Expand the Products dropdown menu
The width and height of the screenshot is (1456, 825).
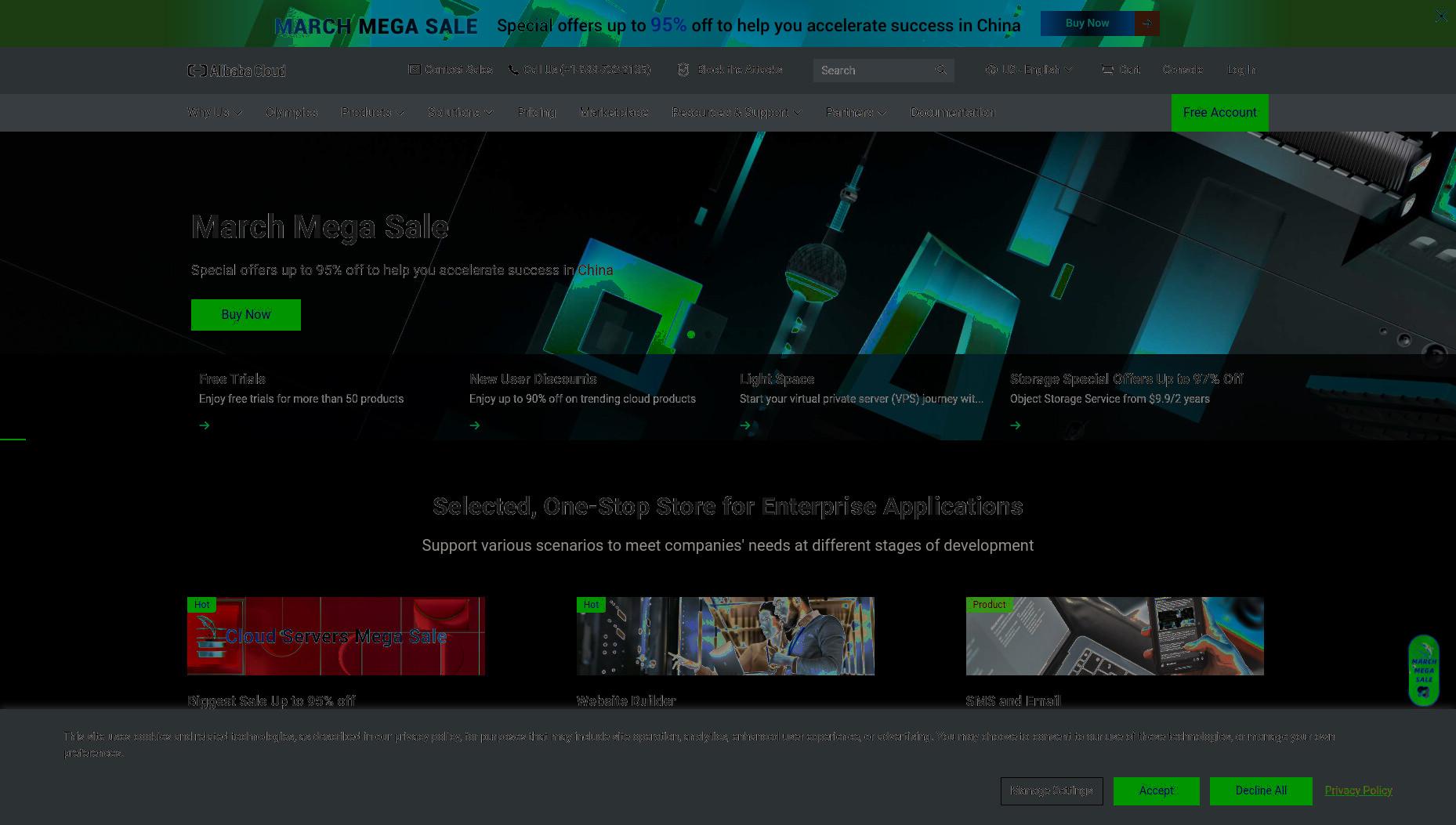[x=373, y=112]
